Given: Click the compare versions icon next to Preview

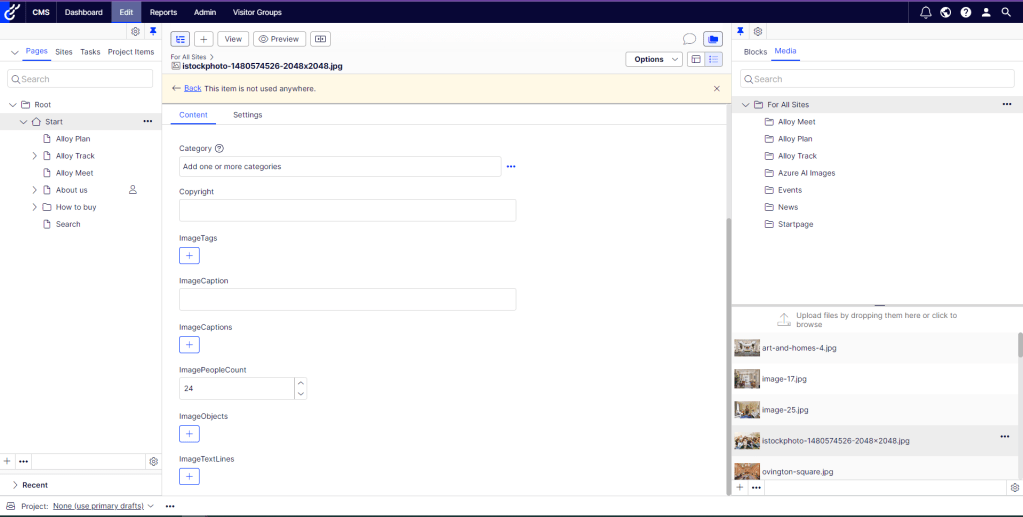Looking at the screenshot, I should click(320, 39).
